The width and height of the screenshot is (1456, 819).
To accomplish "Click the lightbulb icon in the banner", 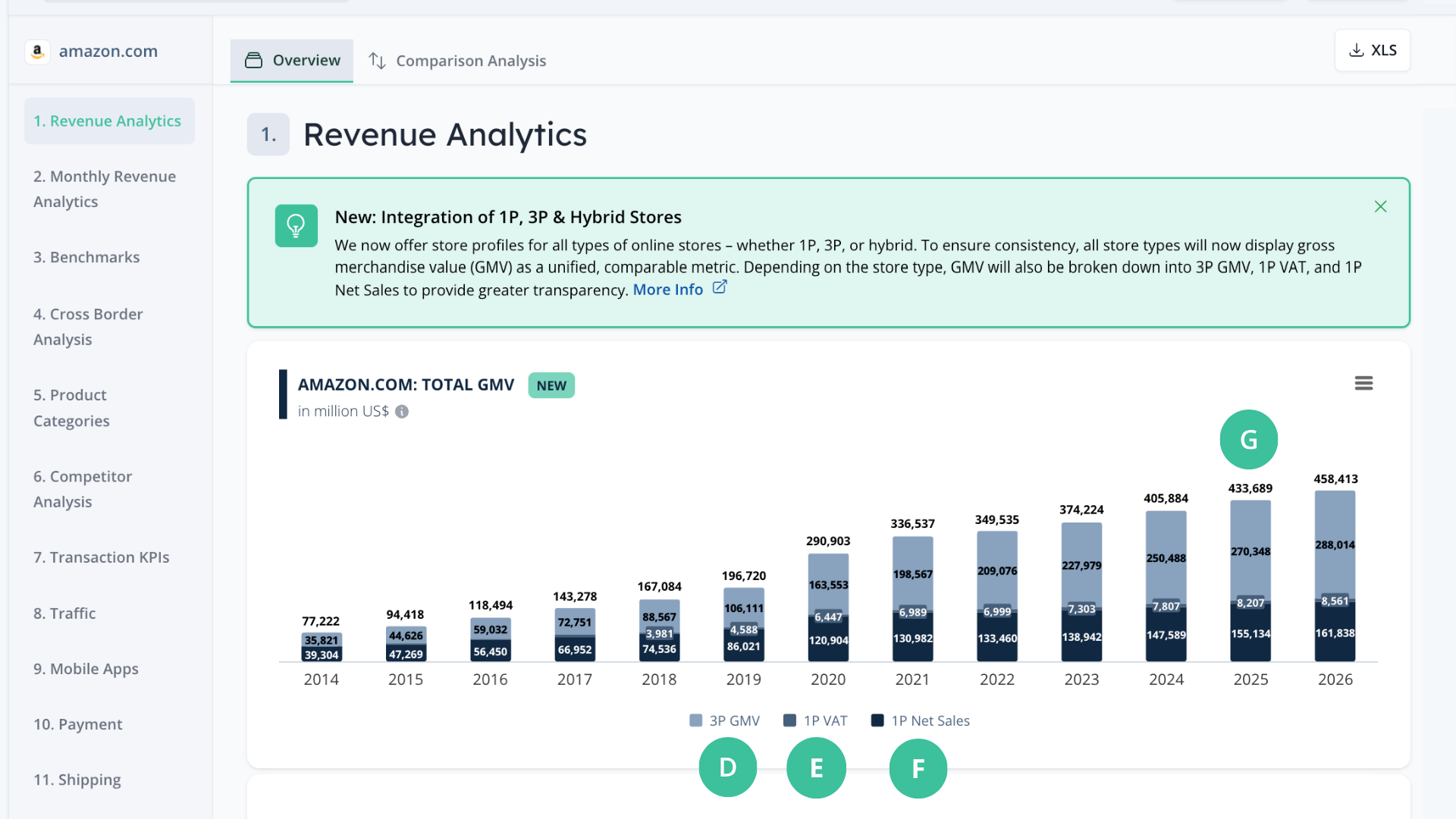I will point(296,225).
